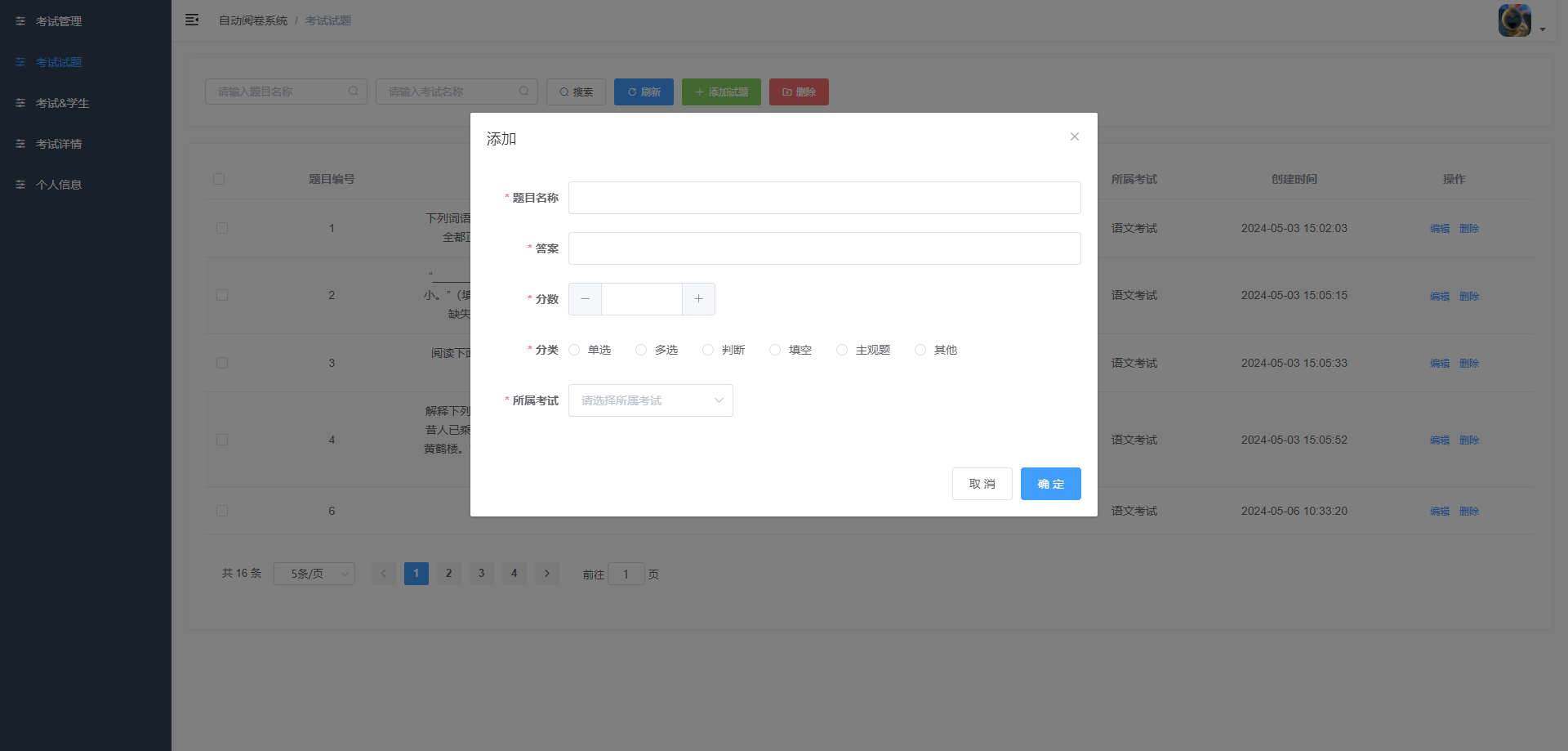The width and height of the screenshot is (1568, 751).
Task: Click the red 删除 batch delete button
Action: click(x=798, y=92)
